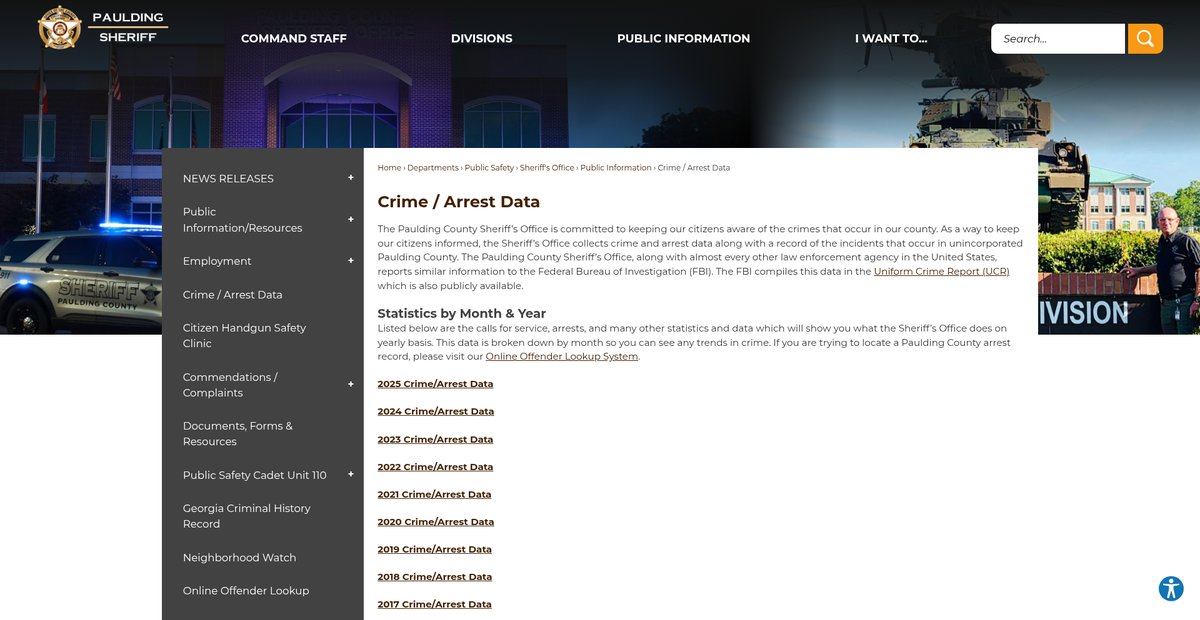
Task: Expand the News Releases sidebar section
Action: point(351,178)
